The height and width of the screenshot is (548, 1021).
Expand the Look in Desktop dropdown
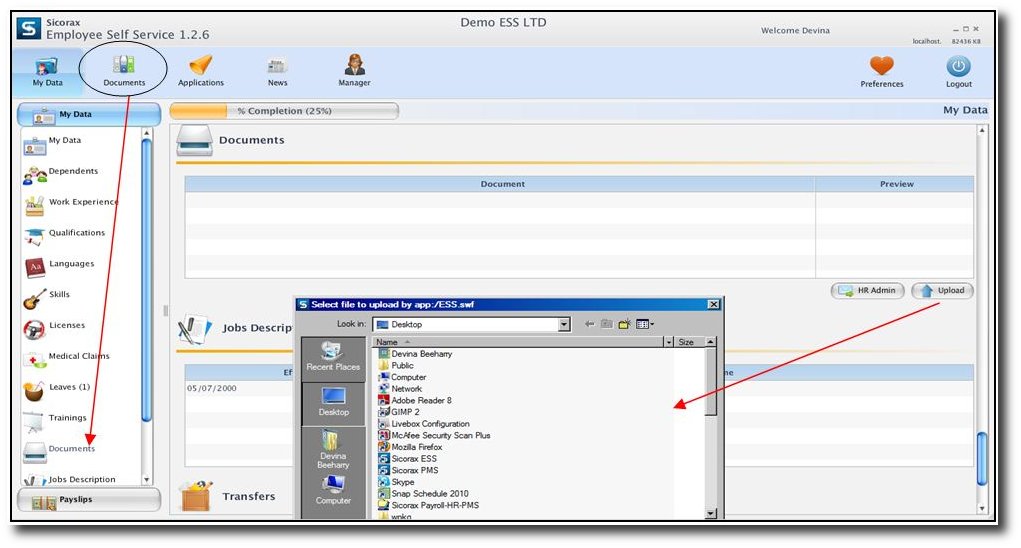564,325
